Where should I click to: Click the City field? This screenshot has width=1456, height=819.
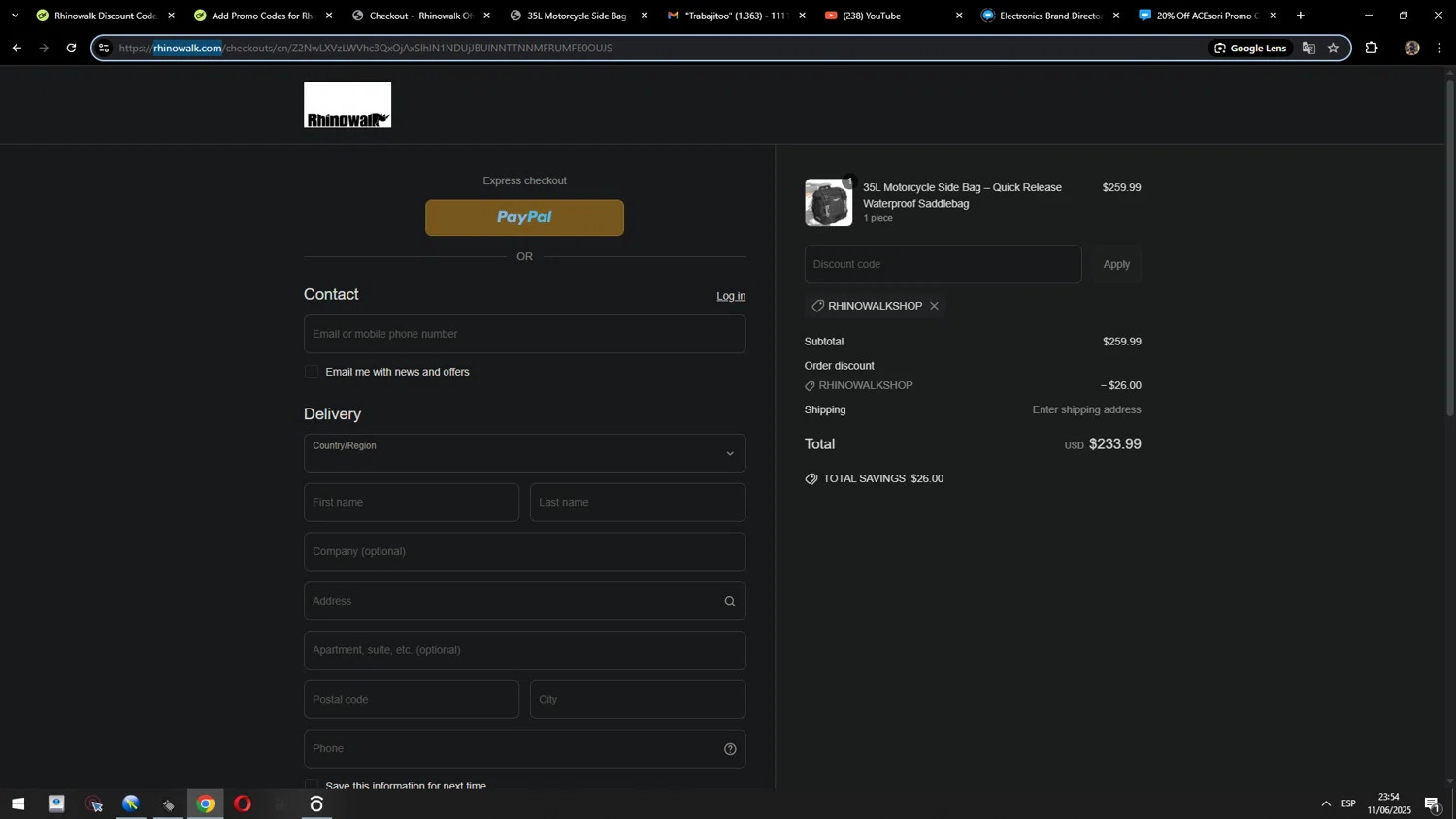[x=638, y=700]
